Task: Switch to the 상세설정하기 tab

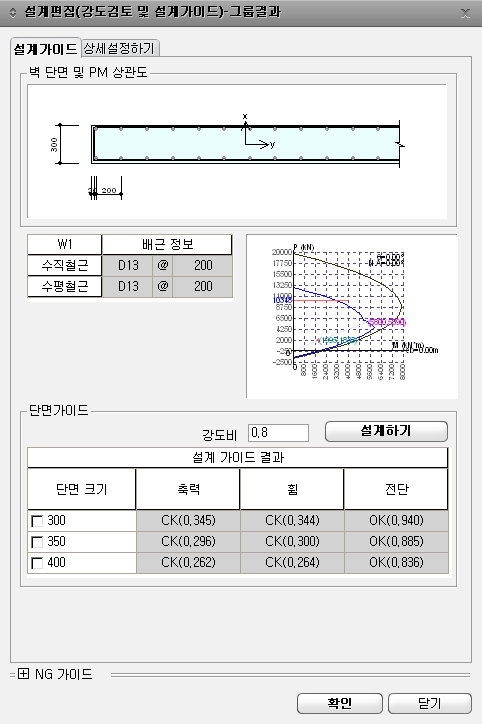Action: (120, 48)
